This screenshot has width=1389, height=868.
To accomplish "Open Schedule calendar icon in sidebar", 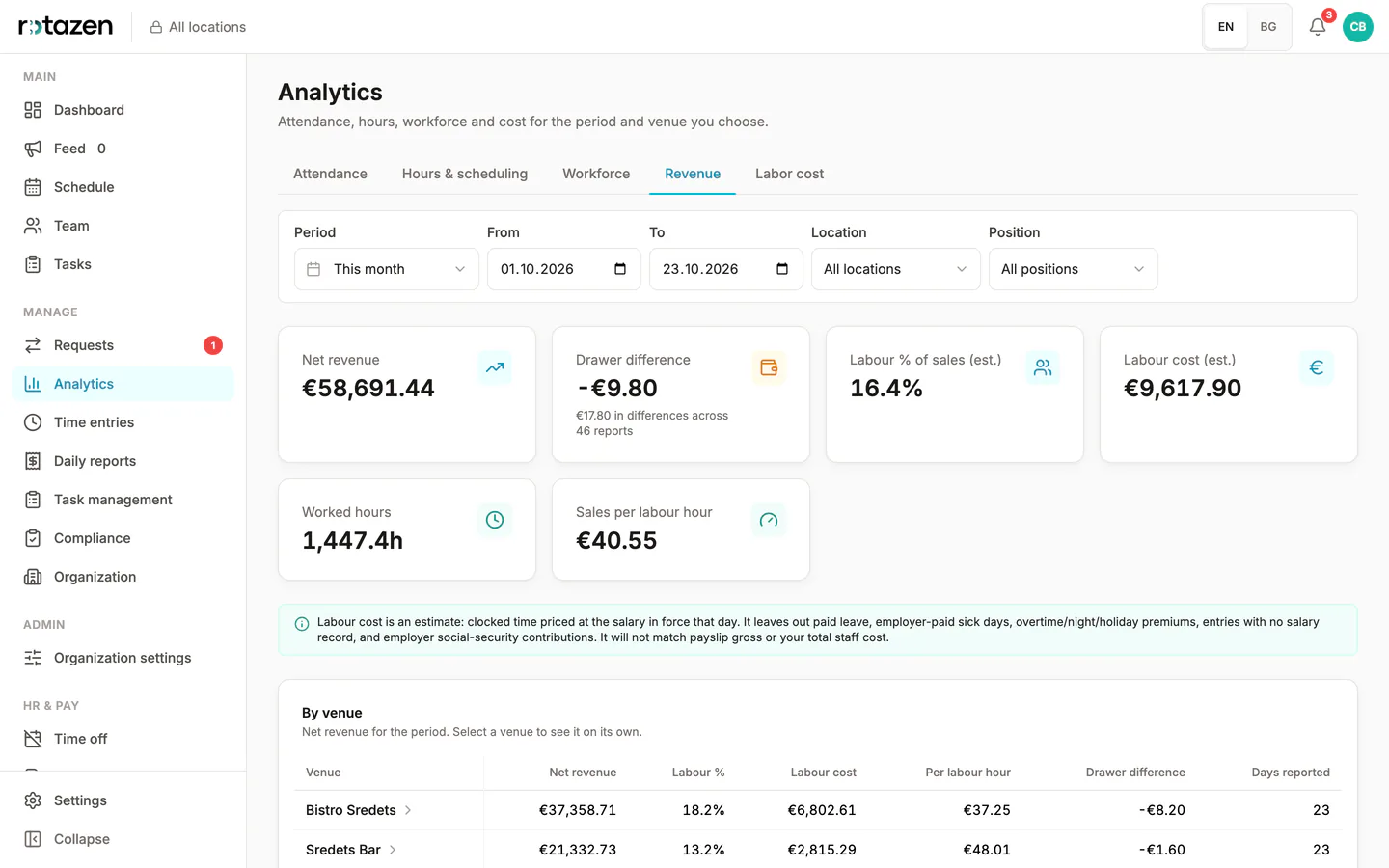I will tap(33, 187).
